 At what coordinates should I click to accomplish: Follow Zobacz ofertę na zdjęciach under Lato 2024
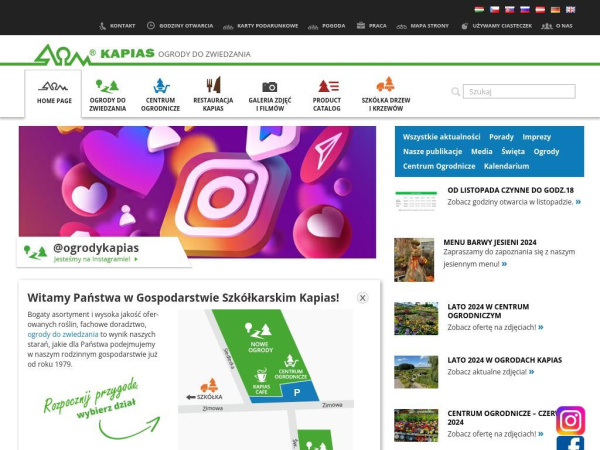click(x=495, y=328)
